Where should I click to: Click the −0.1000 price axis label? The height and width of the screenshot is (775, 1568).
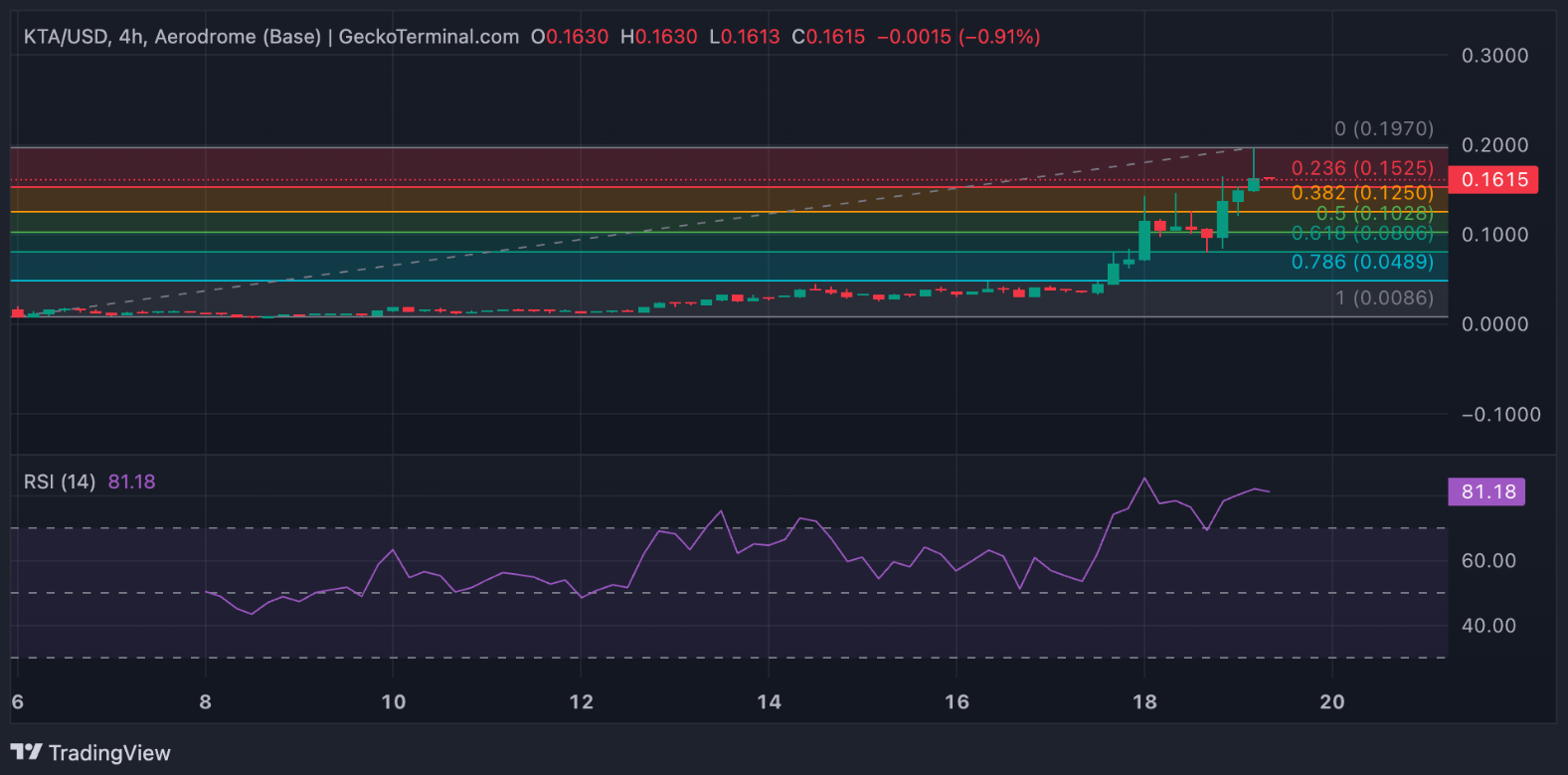point(1500,414)
